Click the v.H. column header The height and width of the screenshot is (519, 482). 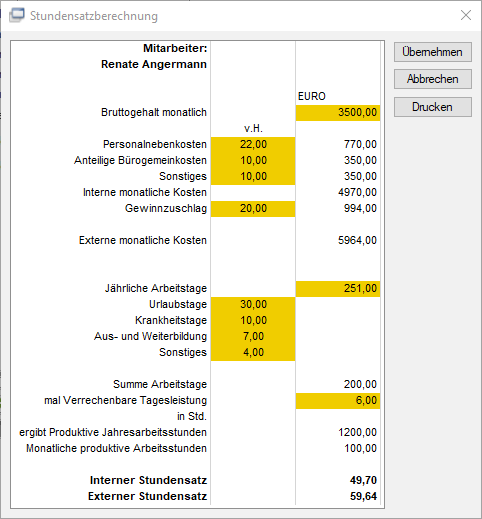[x=253, y=128]
